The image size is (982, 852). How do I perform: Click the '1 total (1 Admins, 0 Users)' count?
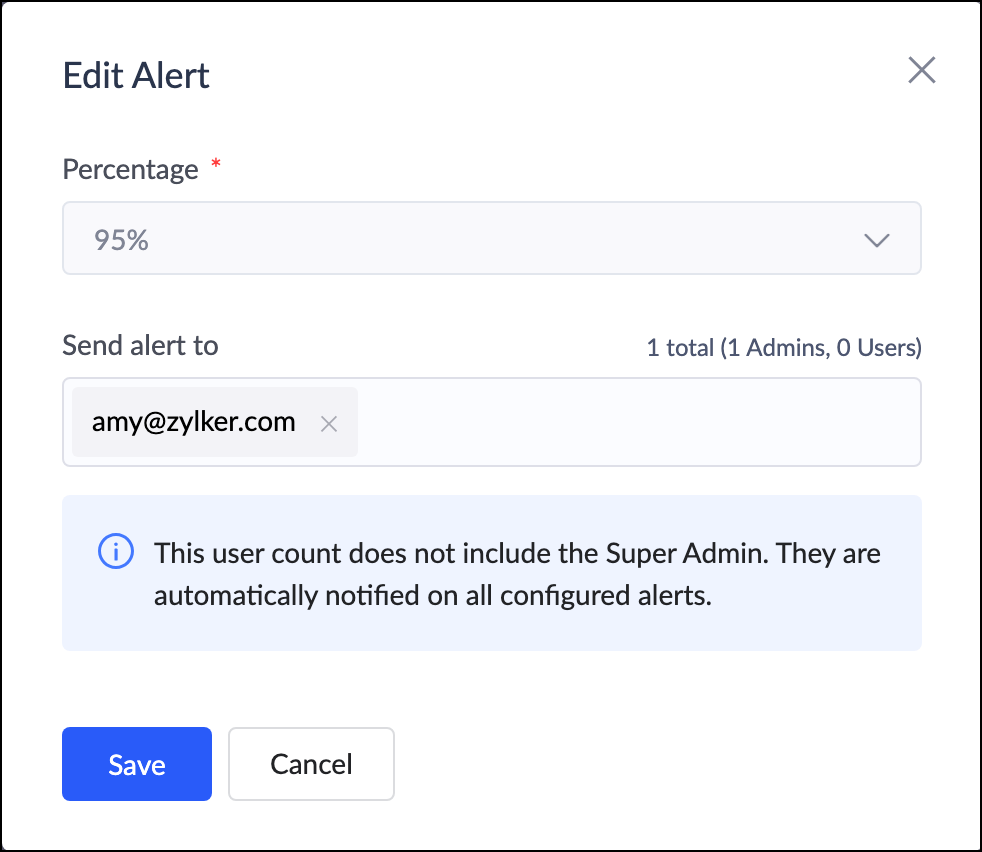pyautogui.click(x=783, y=348)
